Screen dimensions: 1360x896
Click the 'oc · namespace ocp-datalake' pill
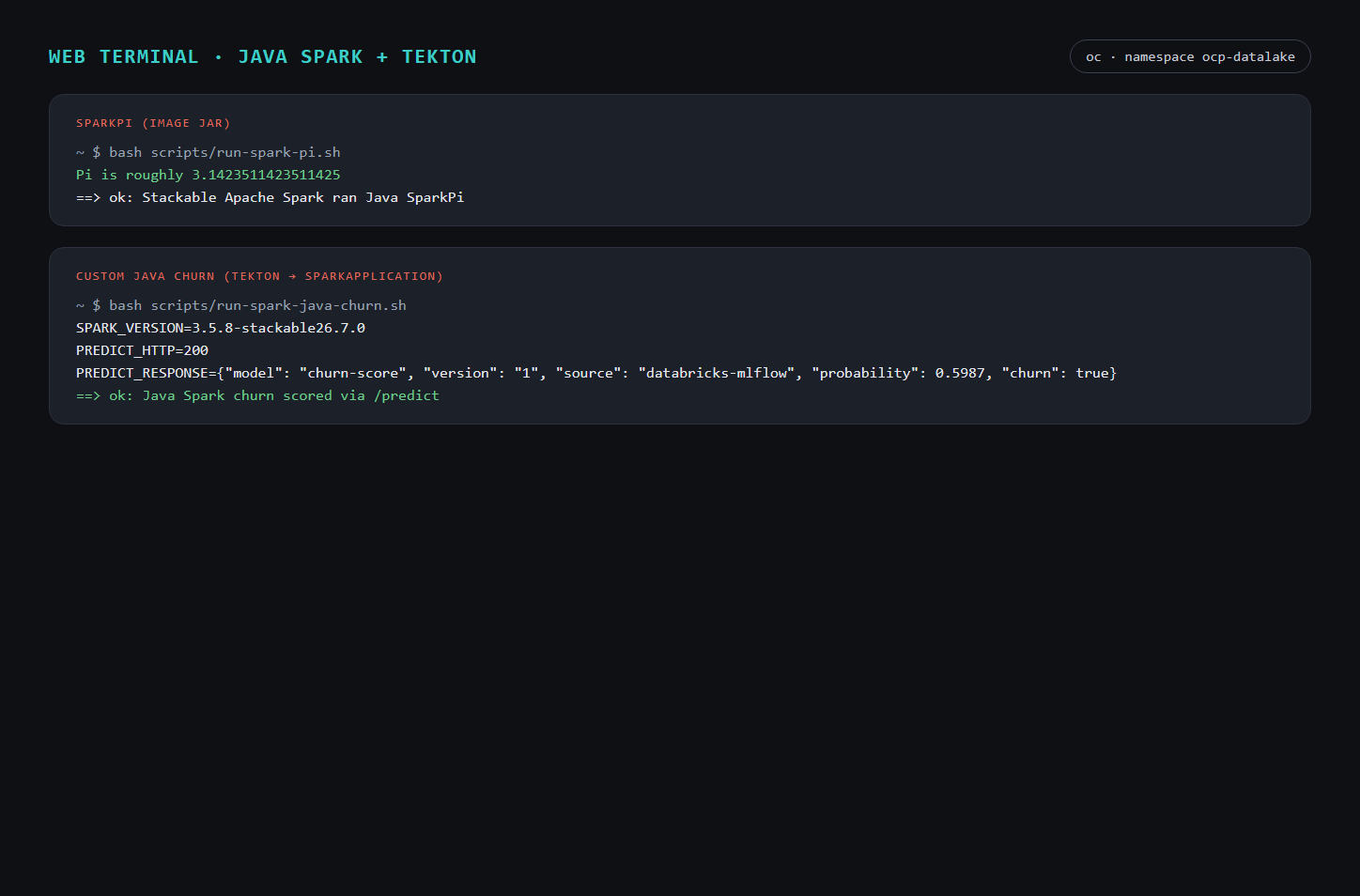point(1190,56)
